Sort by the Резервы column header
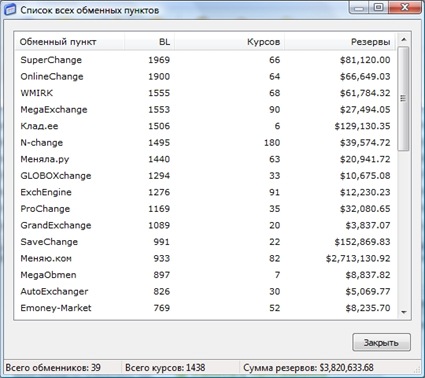 (340, 42)
